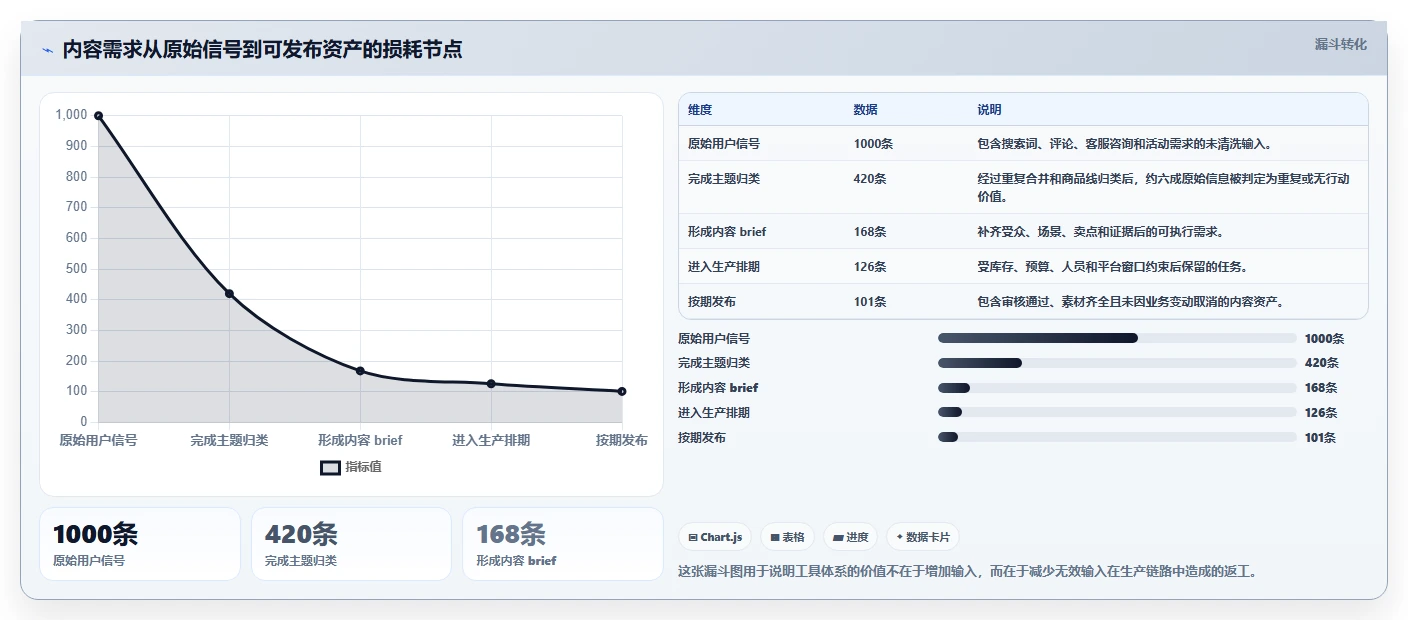Image resolution: width=1408 pixels, height=620 pixels.
Task: Toggle the 指标值 legend swatch
Action: (331, 467)
